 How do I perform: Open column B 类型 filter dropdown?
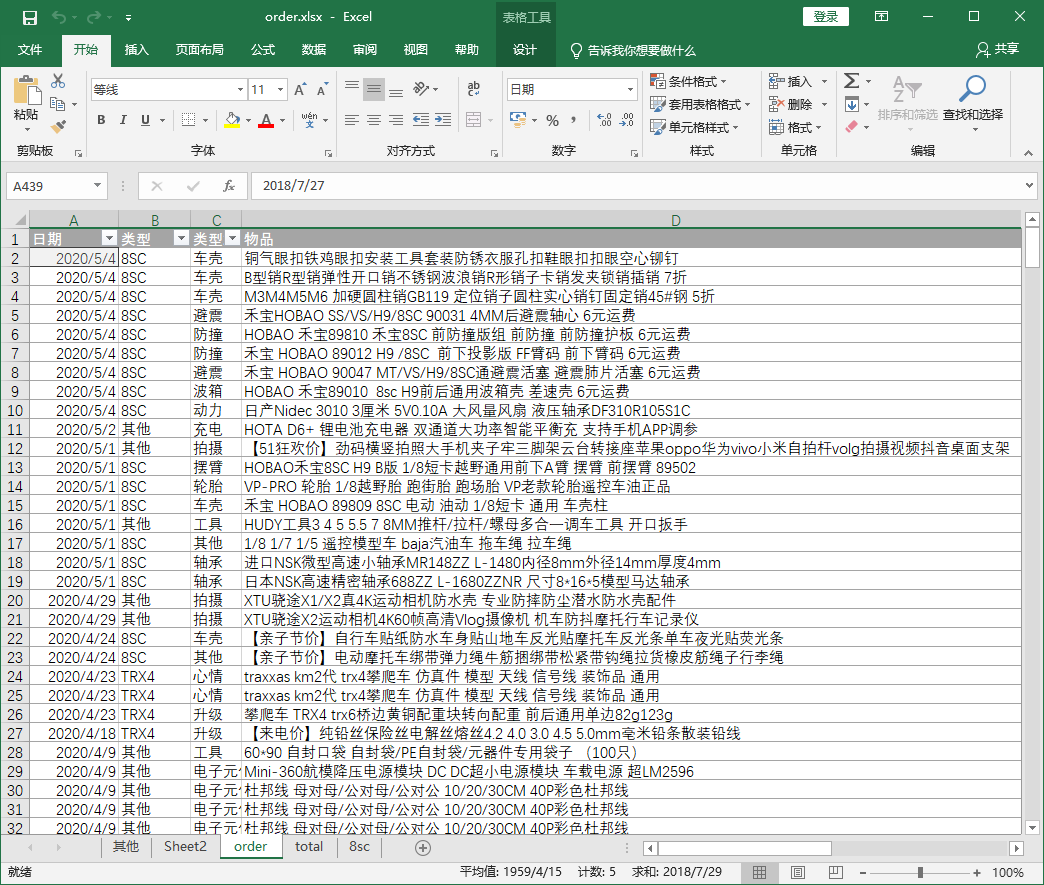pos(180,238)
